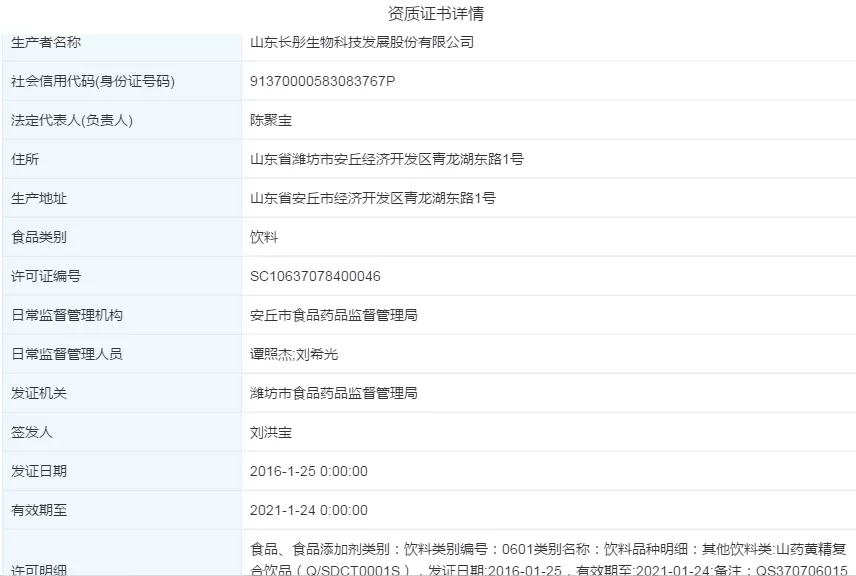Click the issuing authority 潍坊市食品药品监督管理局
The image size is (856, 576).
point(334,393)
